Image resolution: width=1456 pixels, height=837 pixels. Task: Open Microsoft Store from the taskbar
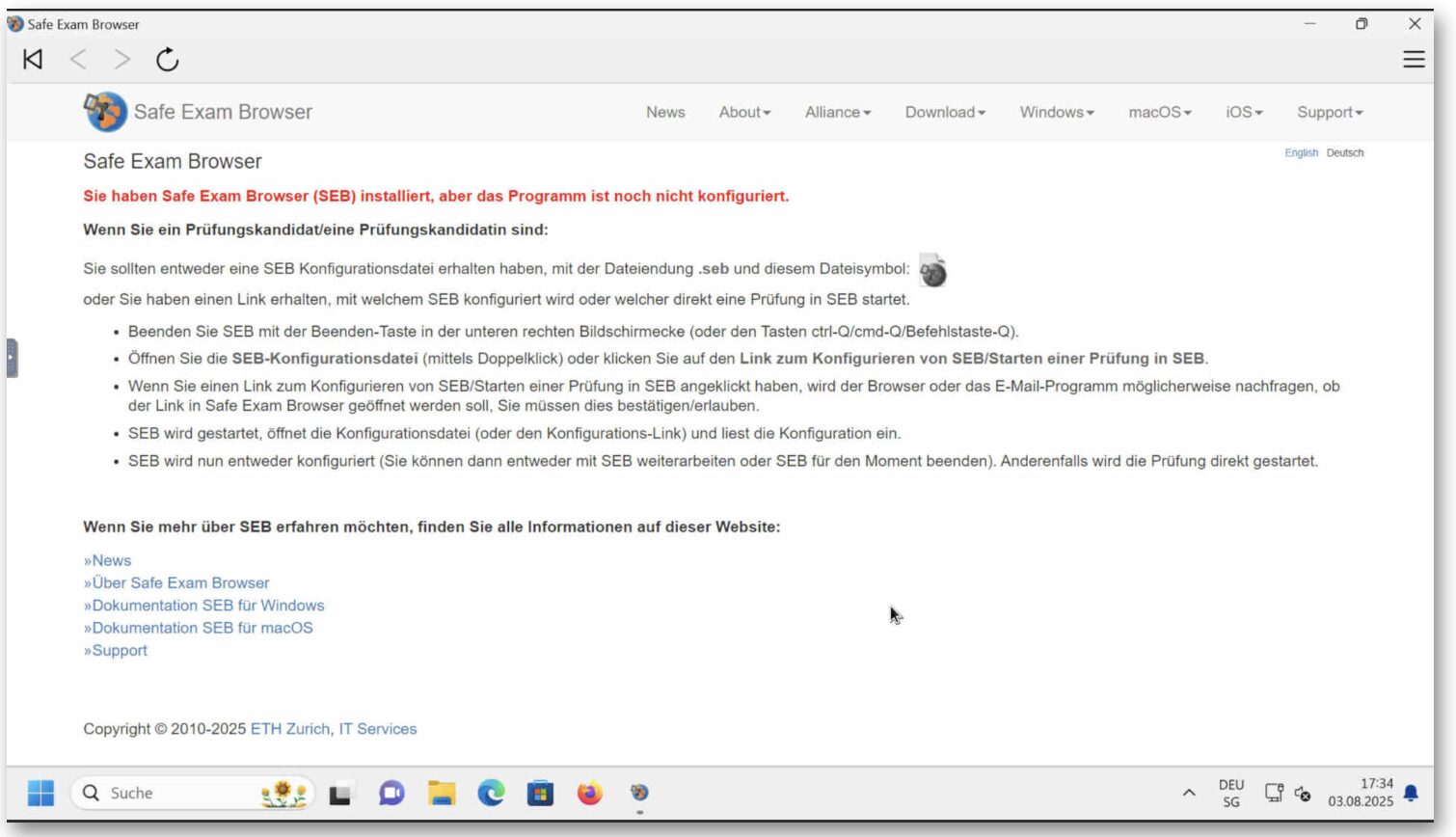tap(540, 794)
